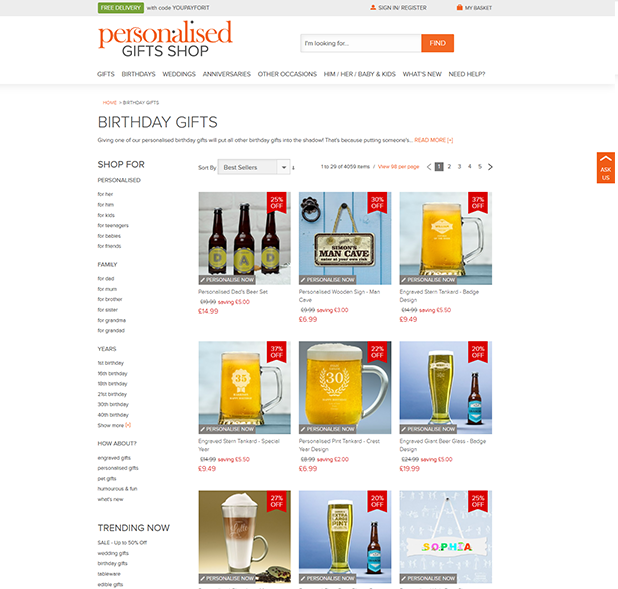Open the Weddings menu

[179, 74]
